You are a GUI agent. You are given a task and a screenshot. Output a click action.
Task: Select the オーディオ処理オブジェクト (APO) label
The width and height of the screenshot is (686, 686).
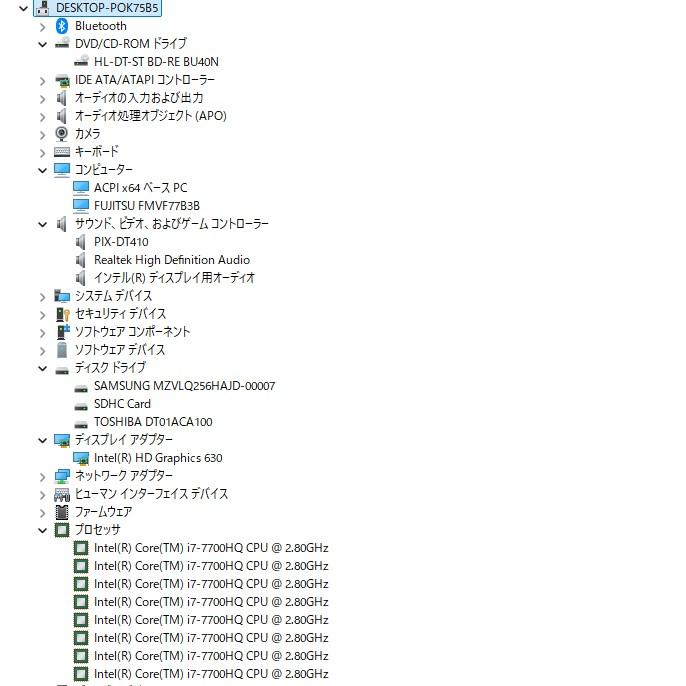point(150,116)
